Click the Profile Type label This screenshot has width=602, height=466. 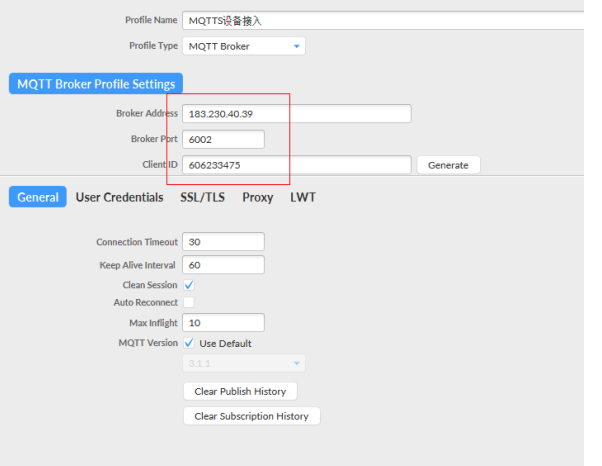154,46
